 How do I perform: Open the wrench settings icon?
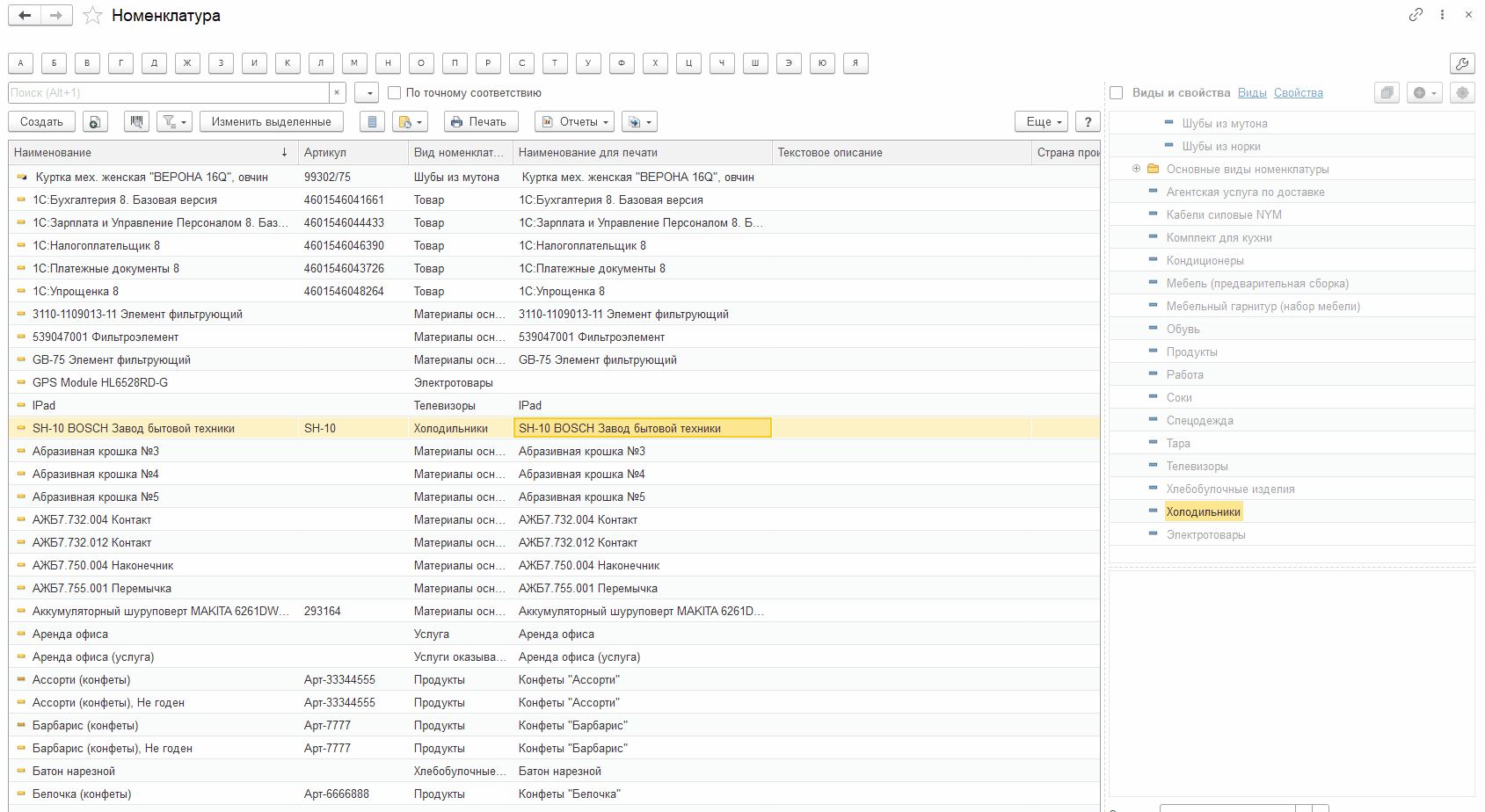coord(1461,63)
